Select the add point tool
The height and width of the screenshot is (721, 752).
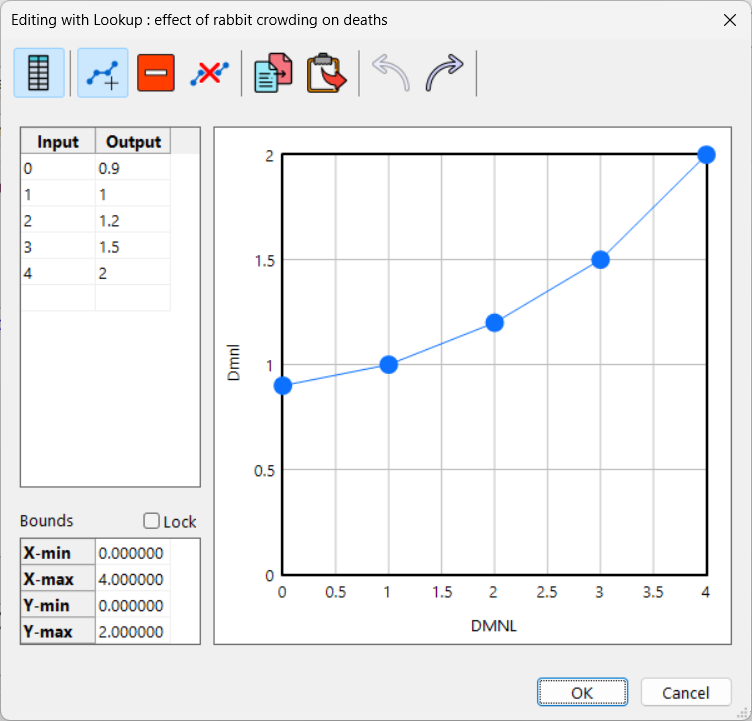[x=103, y=73]
